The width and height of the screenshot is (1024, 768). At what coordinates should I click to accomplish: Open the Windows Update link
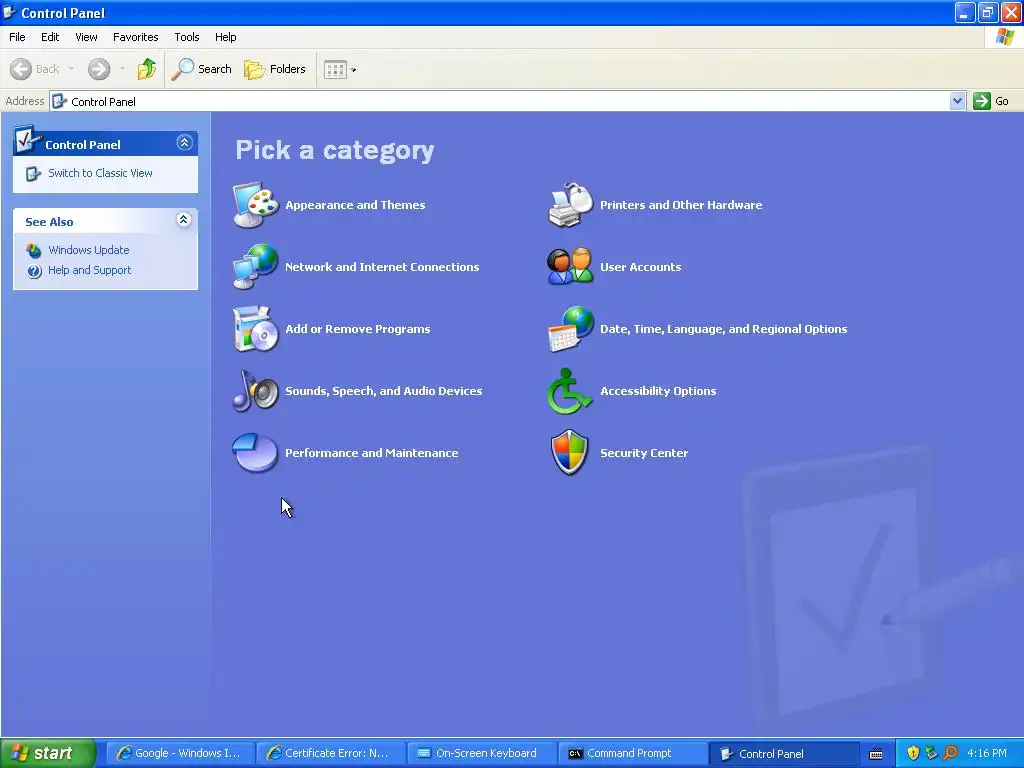88,250
